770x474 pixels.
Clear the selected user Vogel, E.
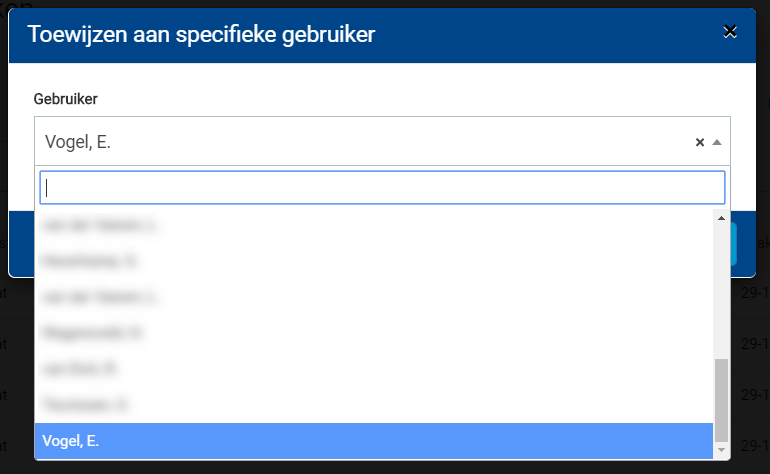(700, 142)
